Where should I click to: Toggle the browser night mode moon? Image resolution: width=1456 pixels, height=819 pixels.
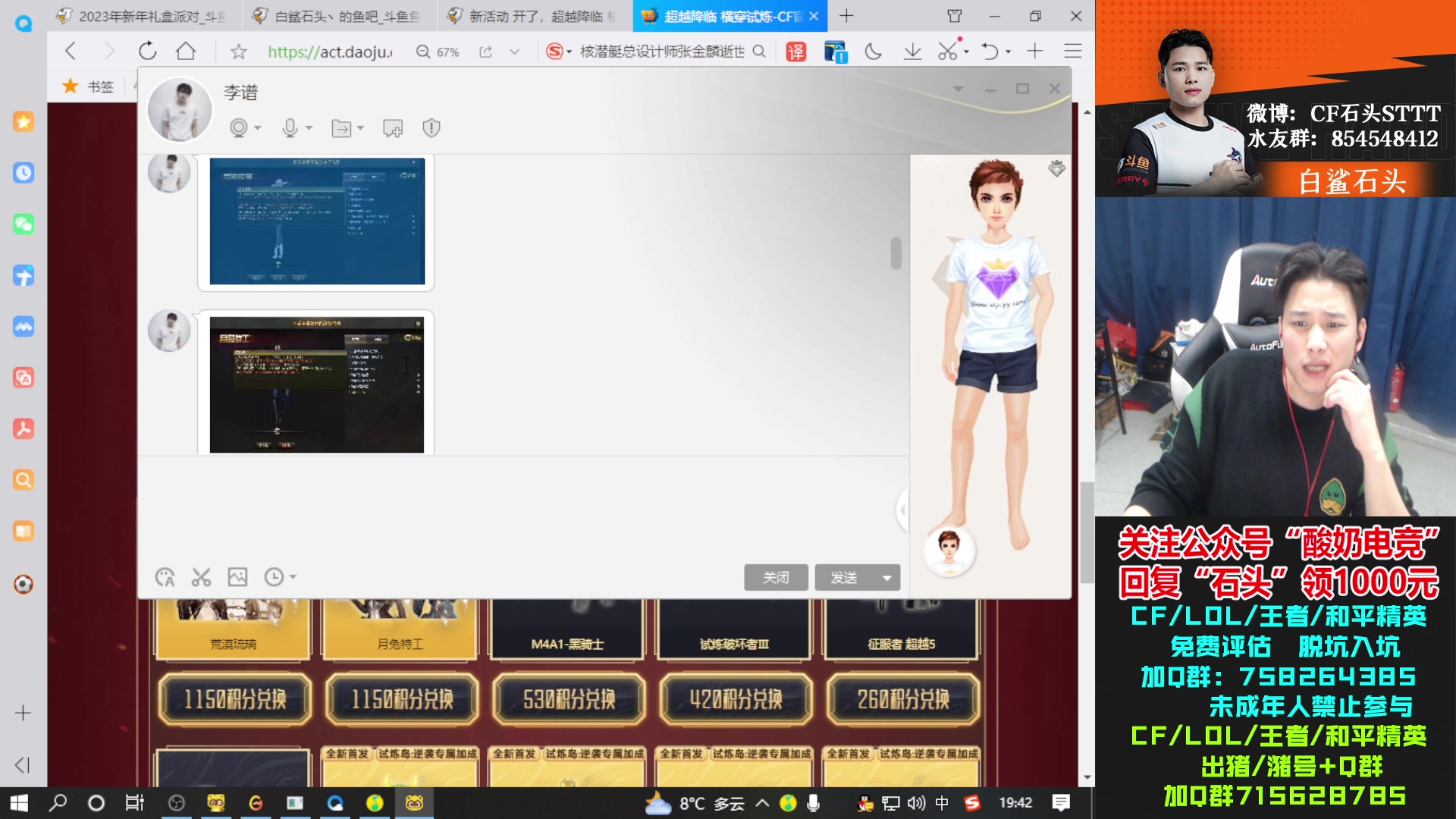(x=873, y=52)
